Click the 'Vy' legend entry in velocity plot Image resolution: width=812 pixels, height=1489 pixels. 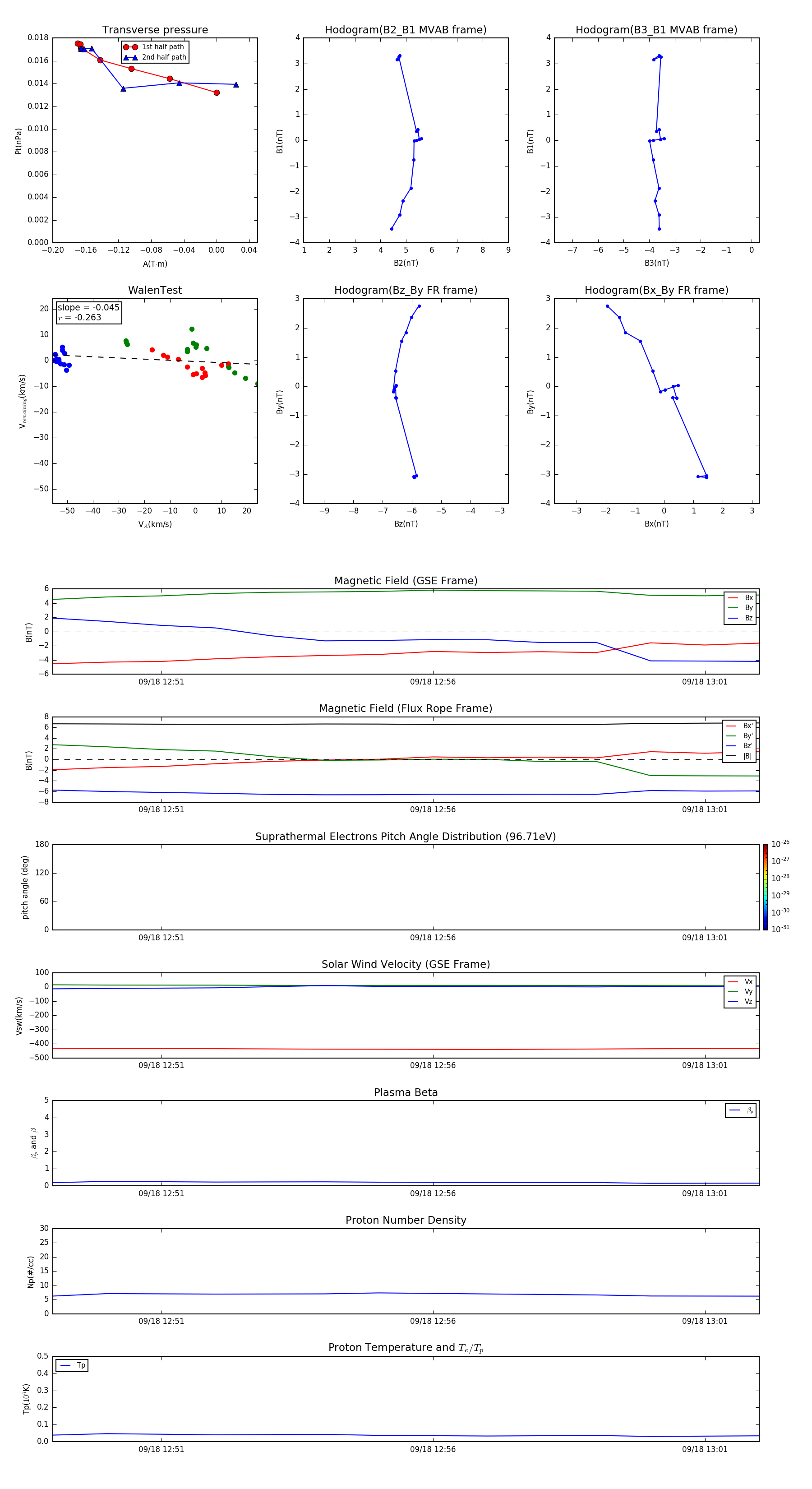point(740,991)
